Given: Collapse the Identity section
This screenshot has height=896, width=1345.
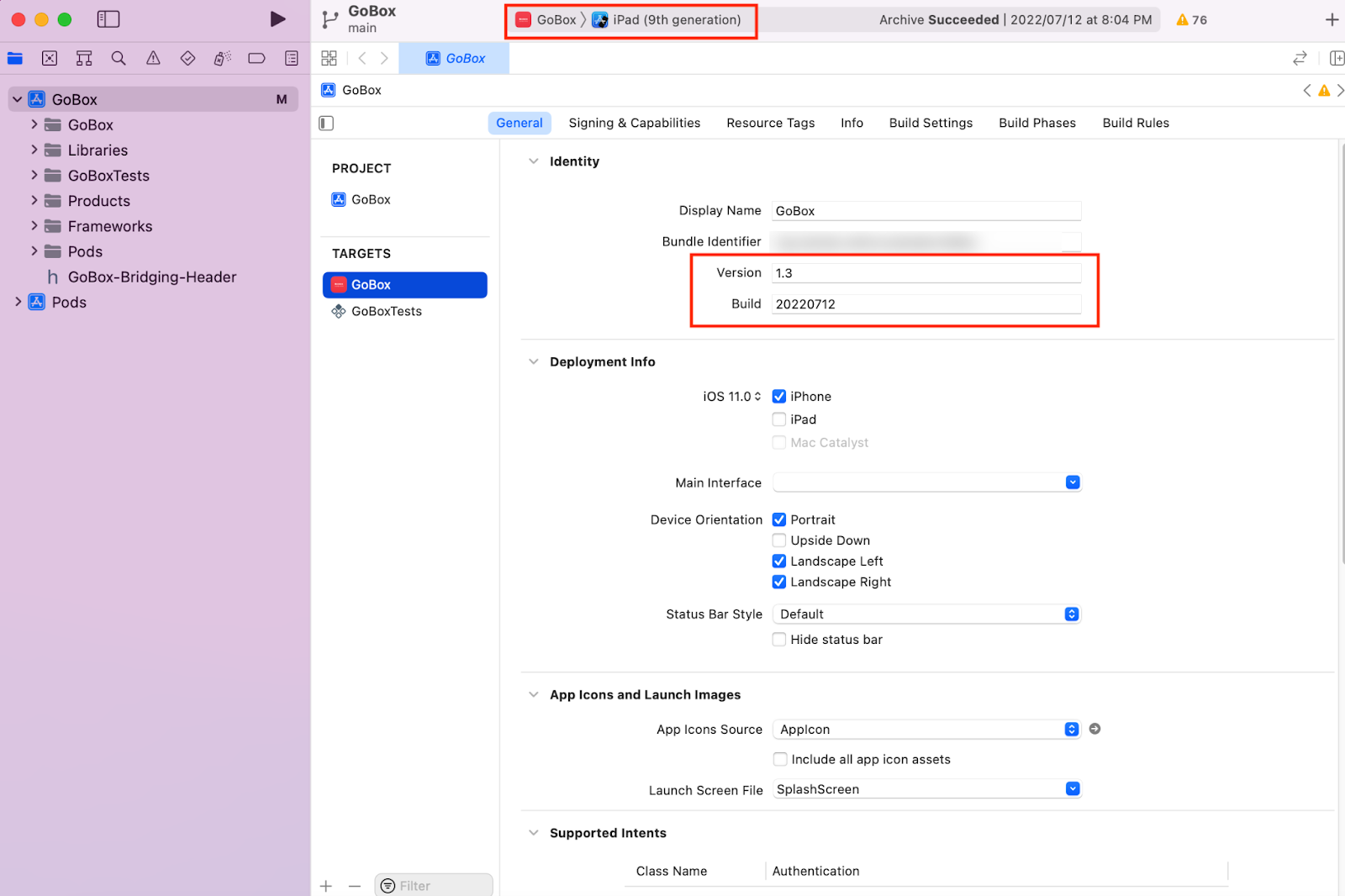Looking at the screenshot, I should [533, 161].
